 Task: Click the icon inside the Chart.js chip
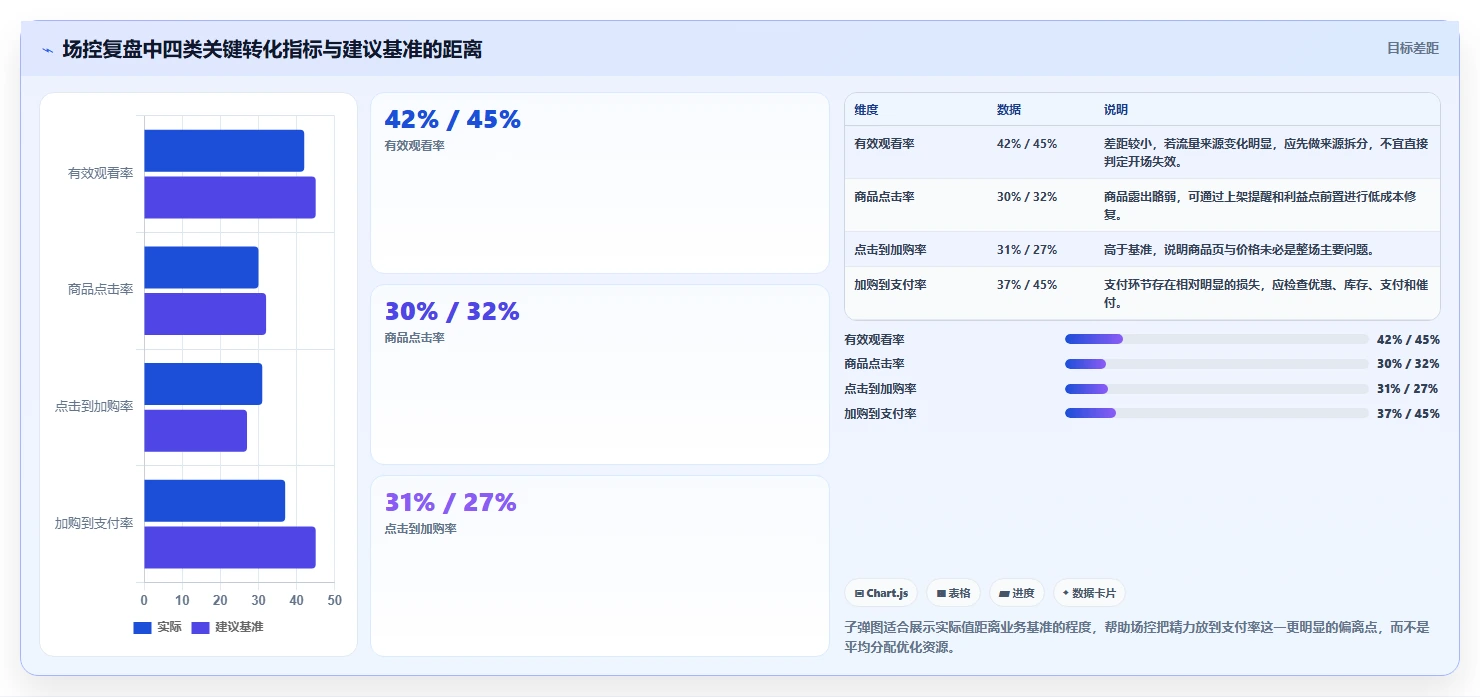point(859,593)
